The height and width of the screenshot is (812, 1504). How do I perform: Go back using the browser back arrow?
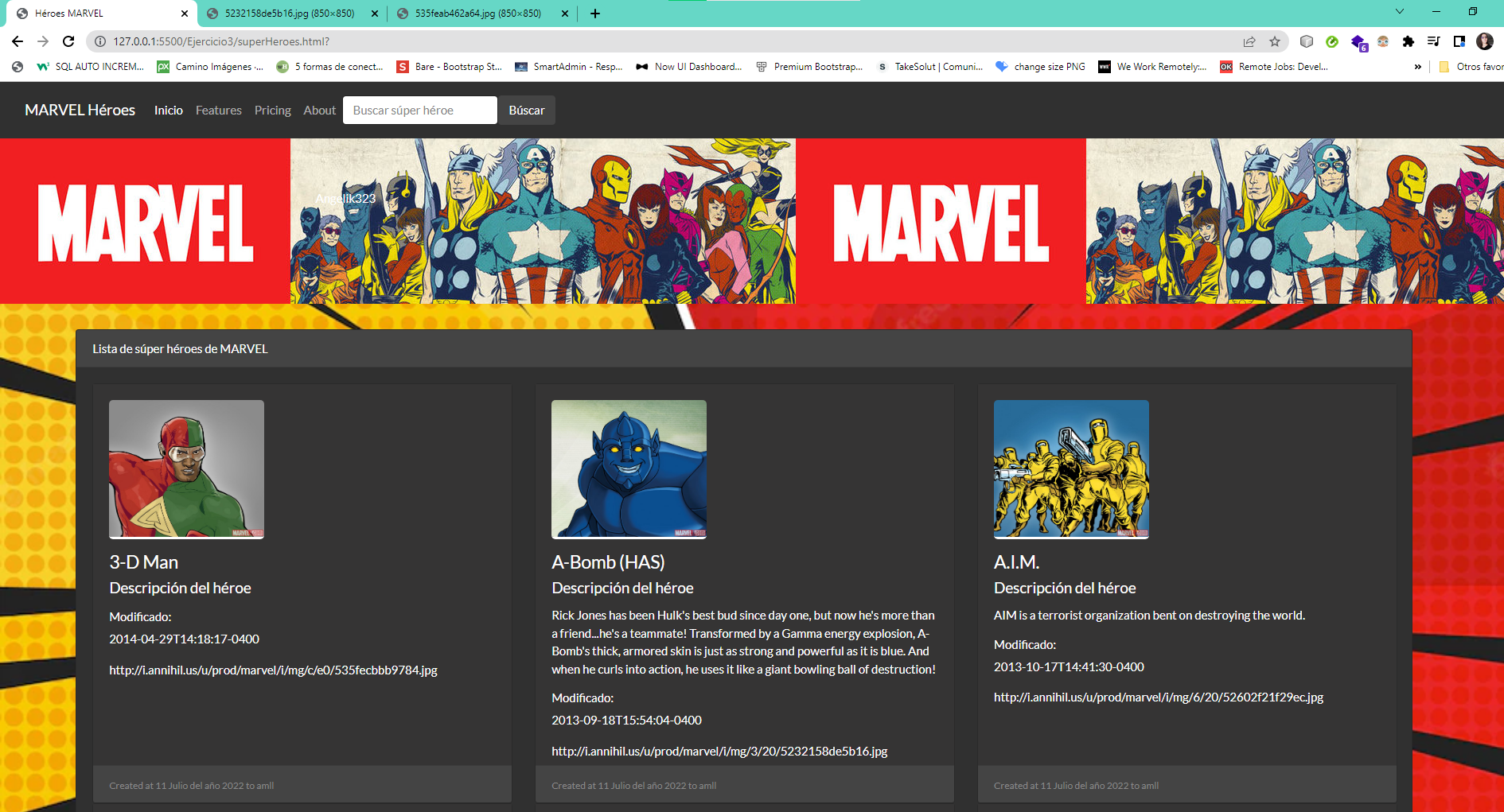coord(18,41)
